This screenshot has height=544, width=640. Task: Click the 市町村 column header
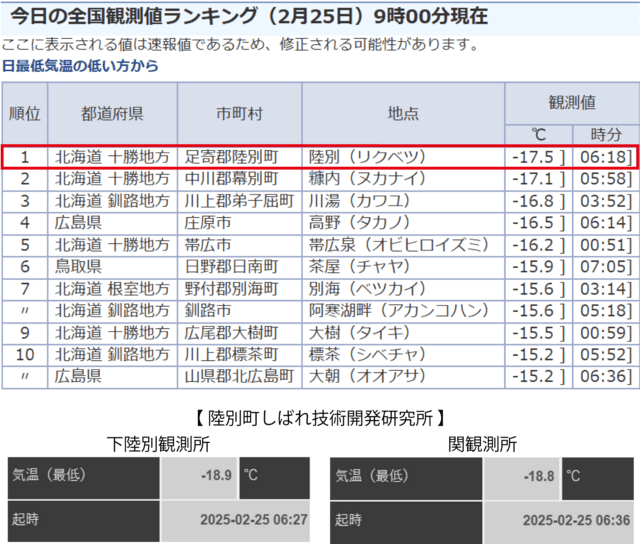240,114
